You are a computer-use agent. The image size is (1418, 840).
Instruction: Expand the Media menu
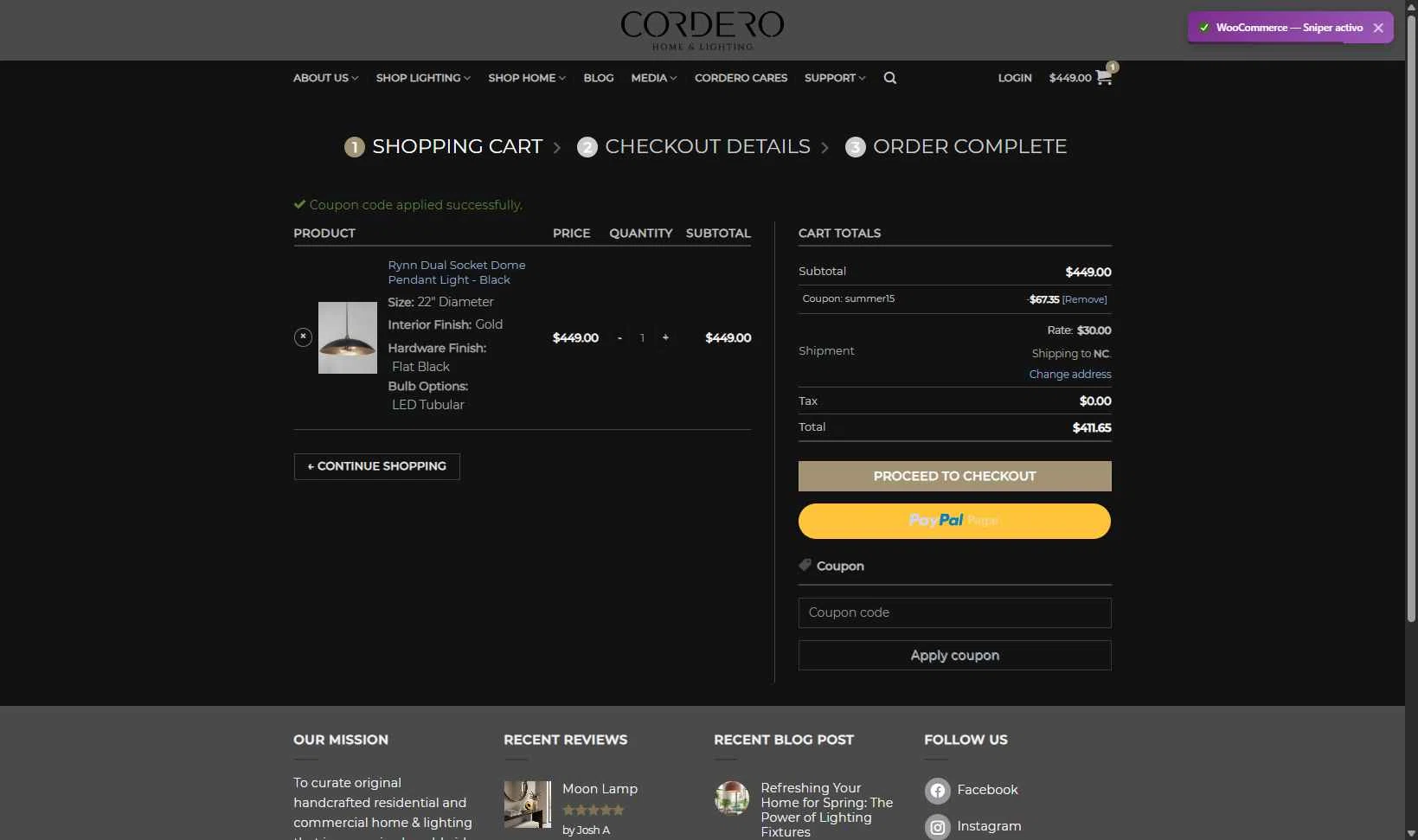click(x=654, y=78)
